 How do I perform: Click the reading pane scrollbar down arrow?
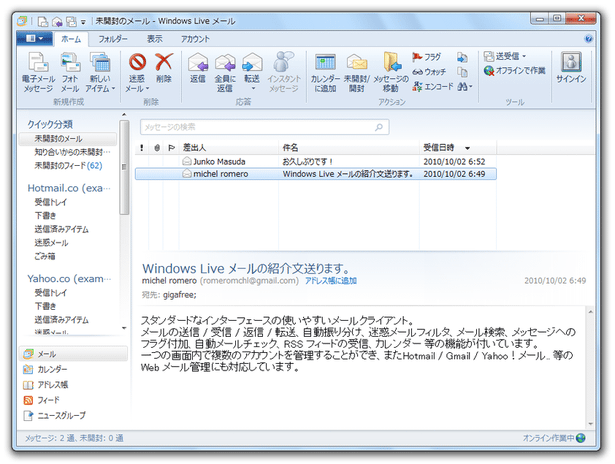point(591,424)
